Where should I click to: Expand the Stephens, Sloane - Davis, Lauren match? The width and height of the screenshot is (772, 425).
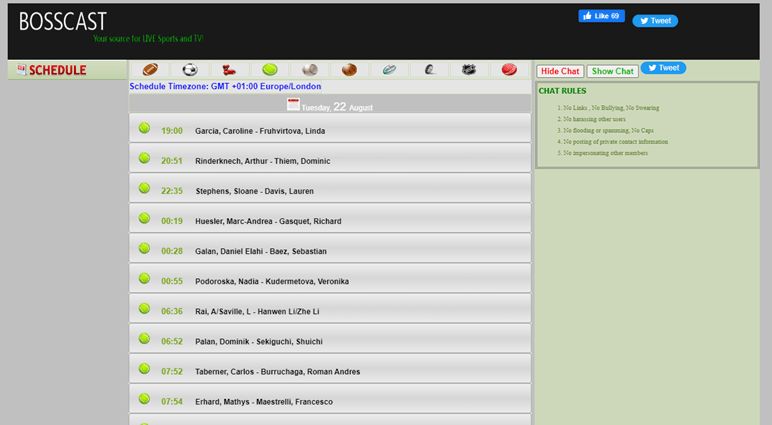(x=330, y=190)
